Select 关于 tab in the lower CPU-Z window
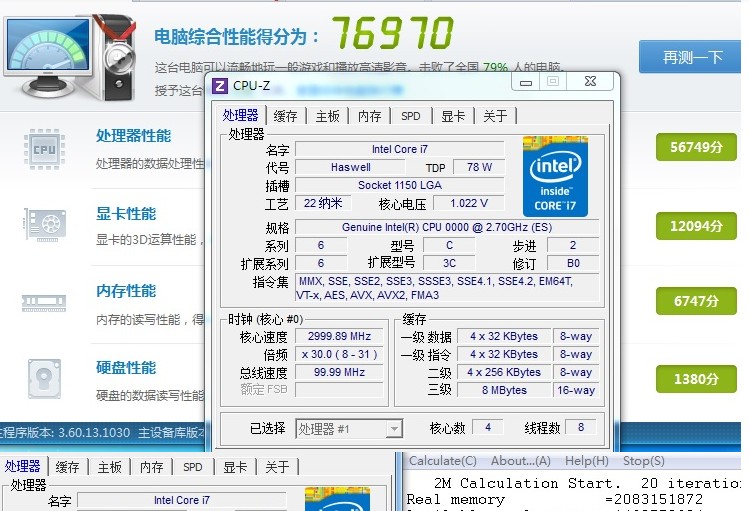The height and width of the screenshot is (511, 749). coord(277,467)
